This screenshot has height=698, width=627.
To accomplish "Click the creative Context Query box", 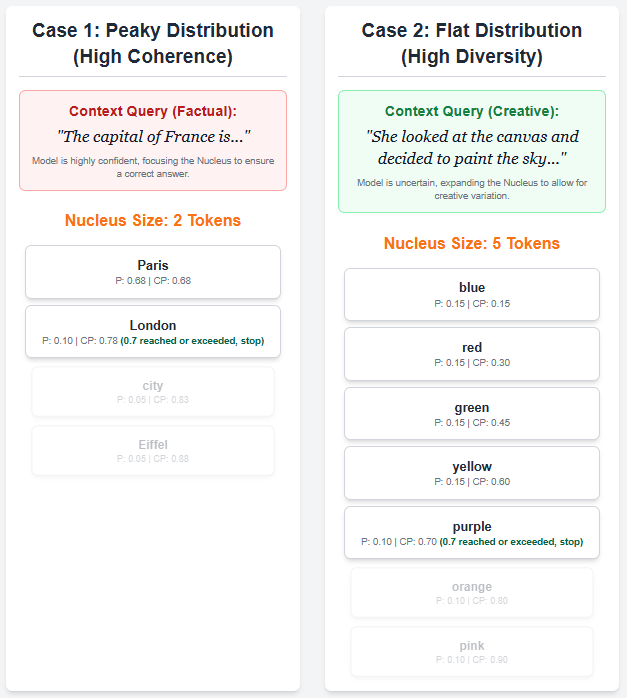I will click(x=472, y=151).
